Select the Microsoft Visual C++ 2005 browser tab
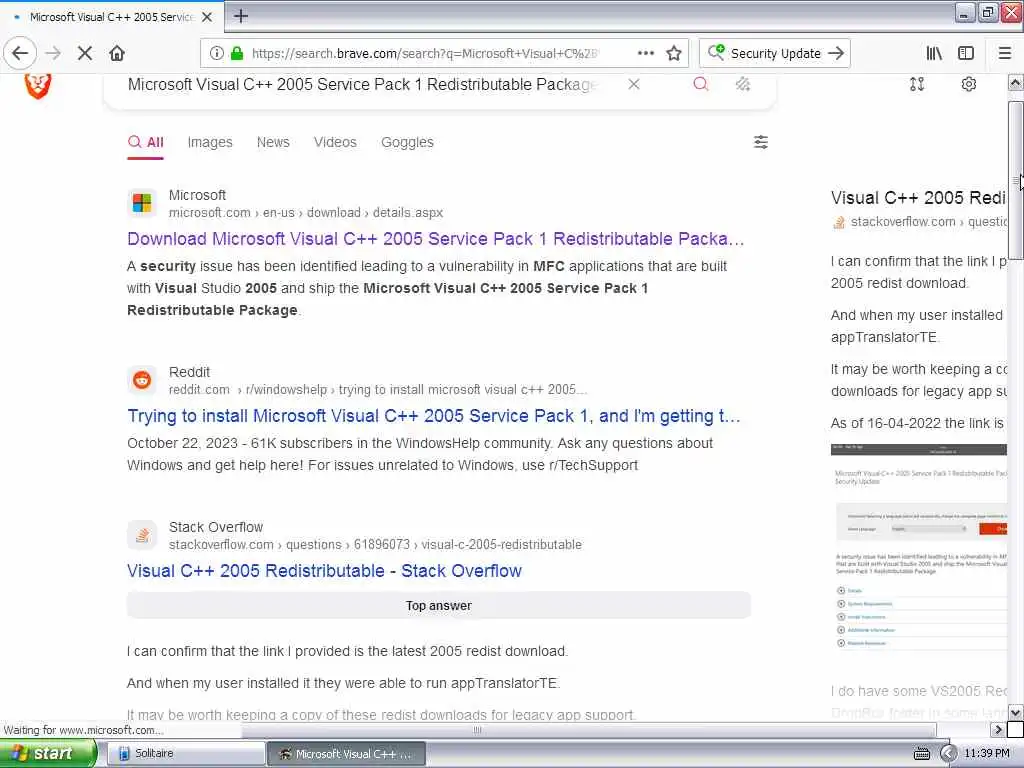Image resolution: width=1024 pixels, height=768 pixels. (x=112, y=17)
